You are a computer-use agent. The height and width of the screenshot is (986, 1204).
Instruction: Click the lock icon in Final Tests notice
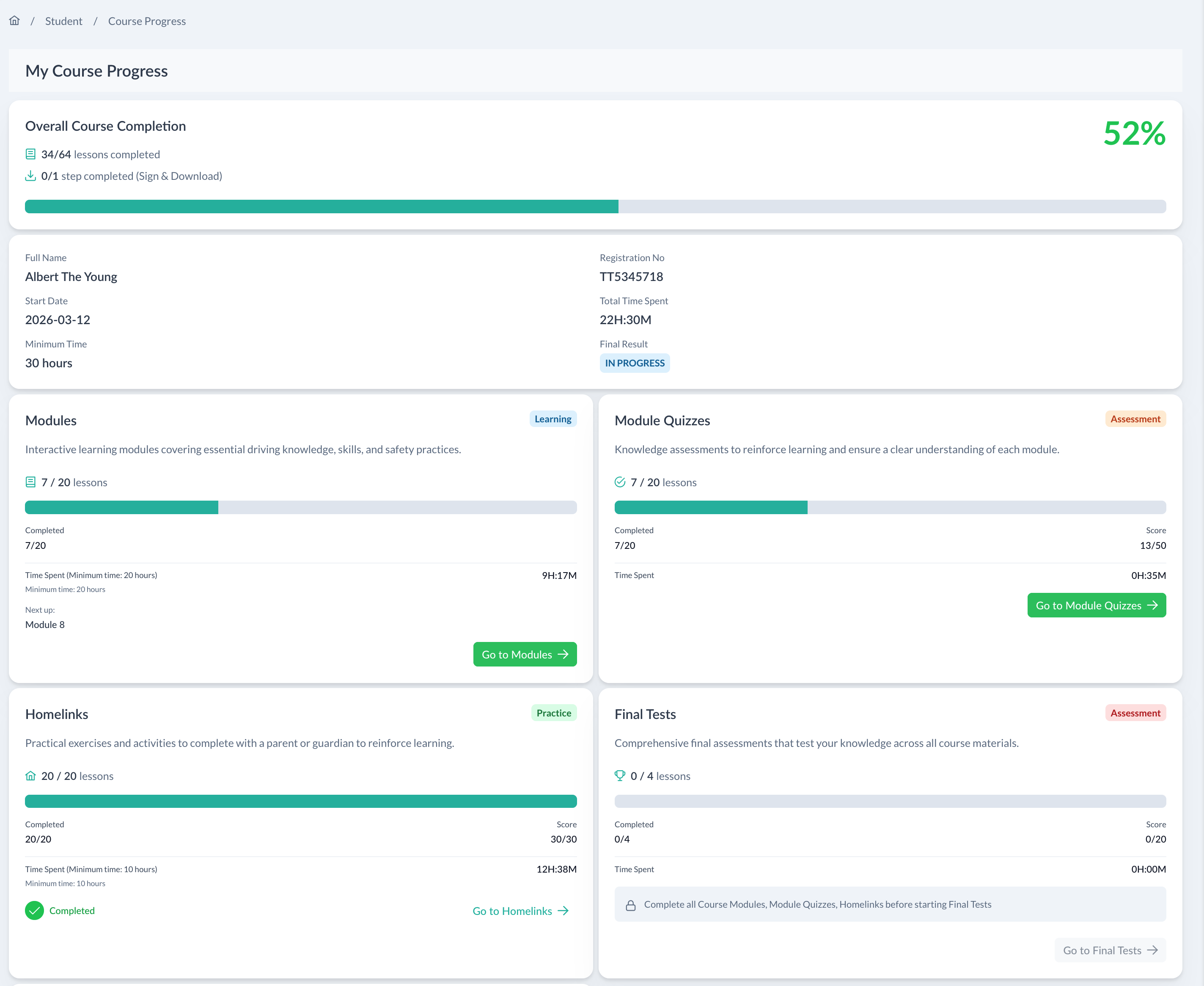click(631, 905)
